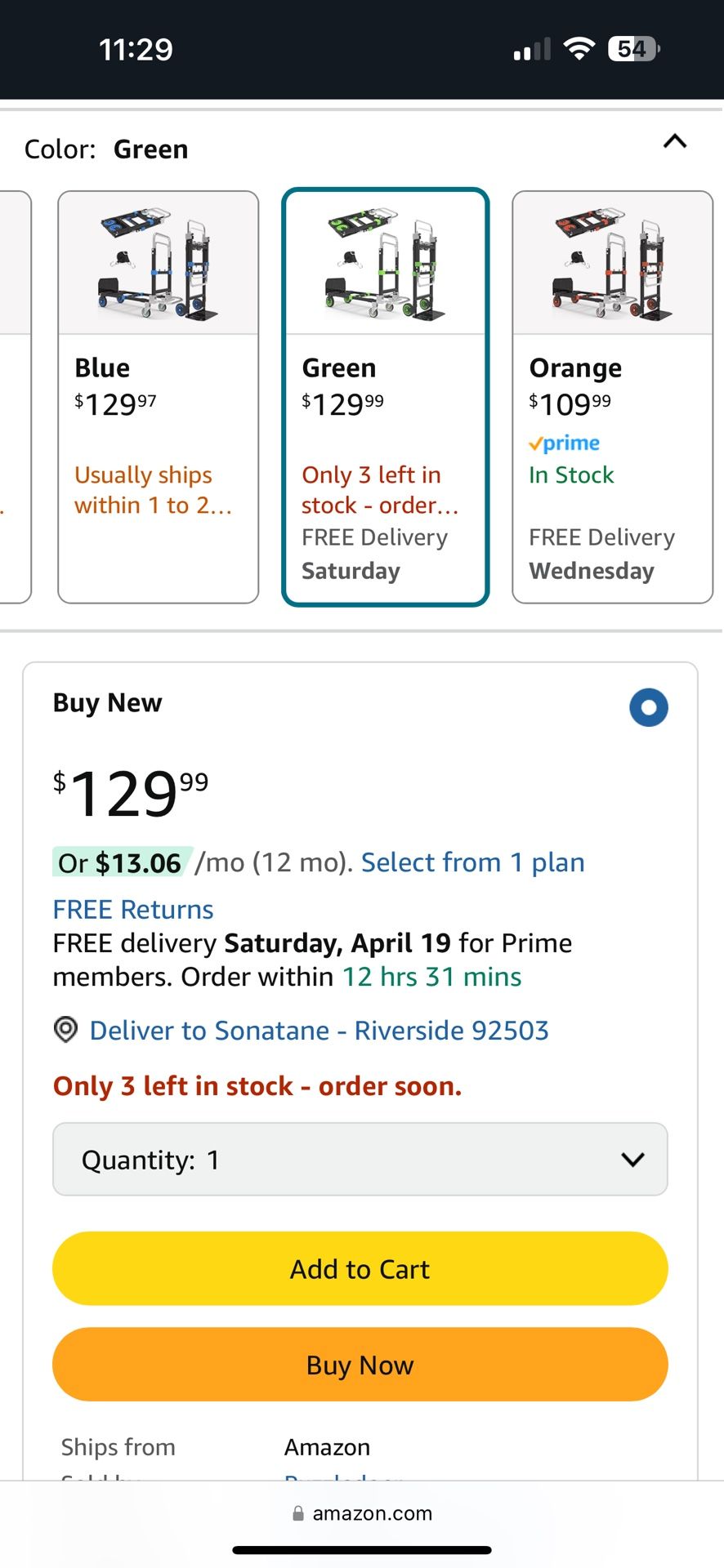Screen dimensions: 724x1568
Task: Tap the Green hand truck thumbnail
Action: click(x=385, y=264)
